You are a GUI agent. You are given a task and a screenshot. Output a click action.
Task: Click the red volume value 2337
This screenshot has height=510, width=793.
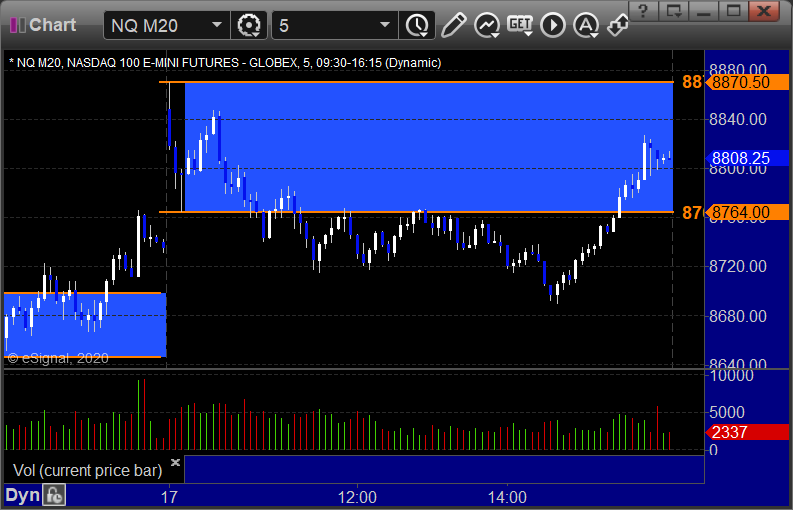pos(747,432)
